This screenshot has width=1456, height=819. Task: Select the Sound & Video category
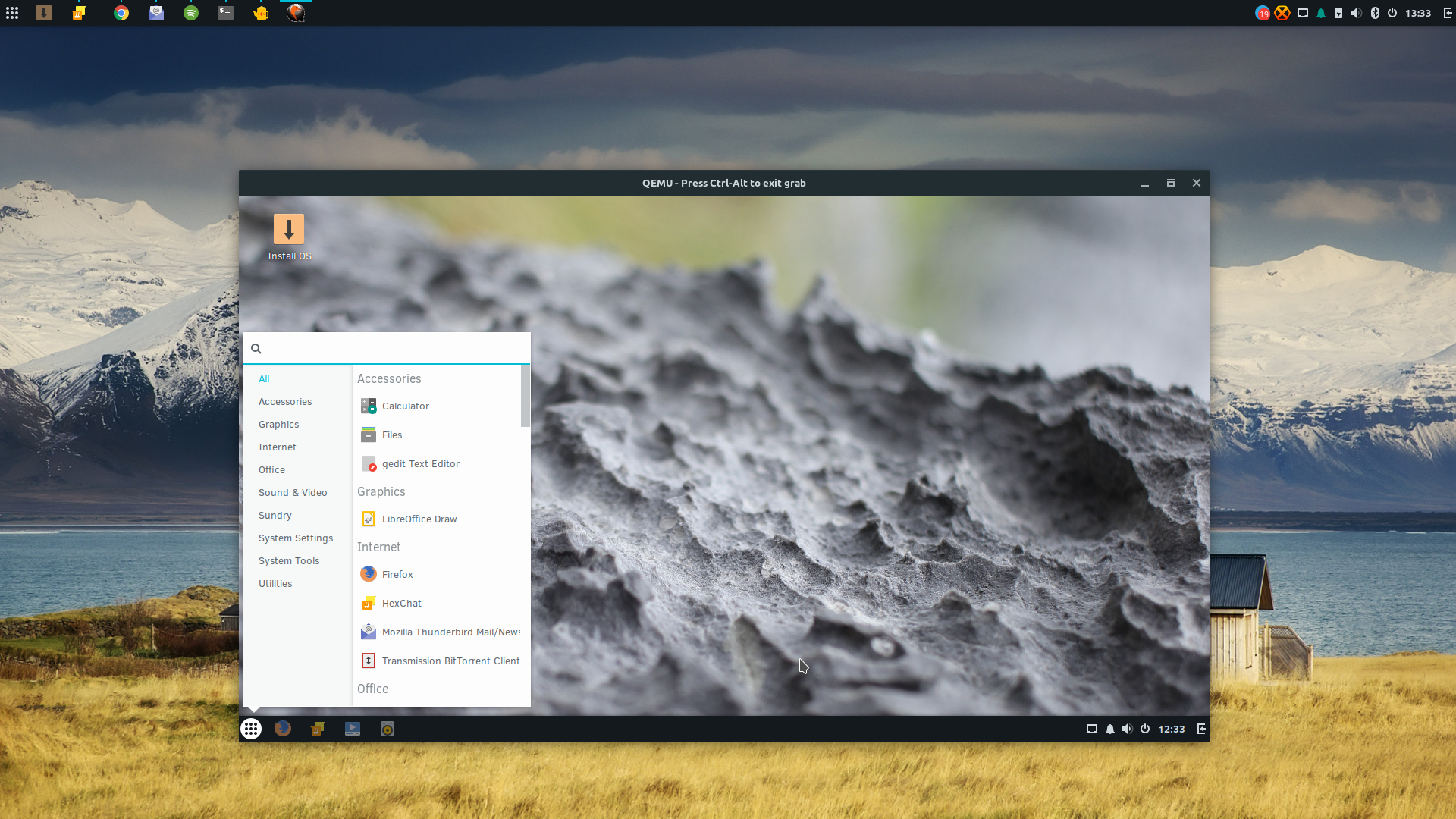(293, 493)
